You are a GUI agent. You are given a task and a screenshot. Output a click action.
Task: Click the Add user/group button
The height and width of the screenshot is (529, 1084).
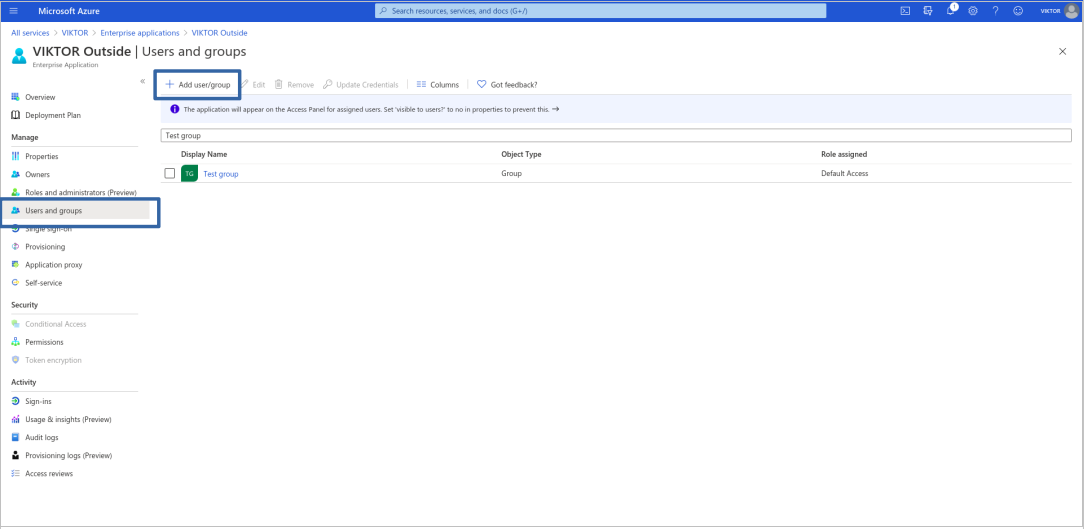coord(197,85)
